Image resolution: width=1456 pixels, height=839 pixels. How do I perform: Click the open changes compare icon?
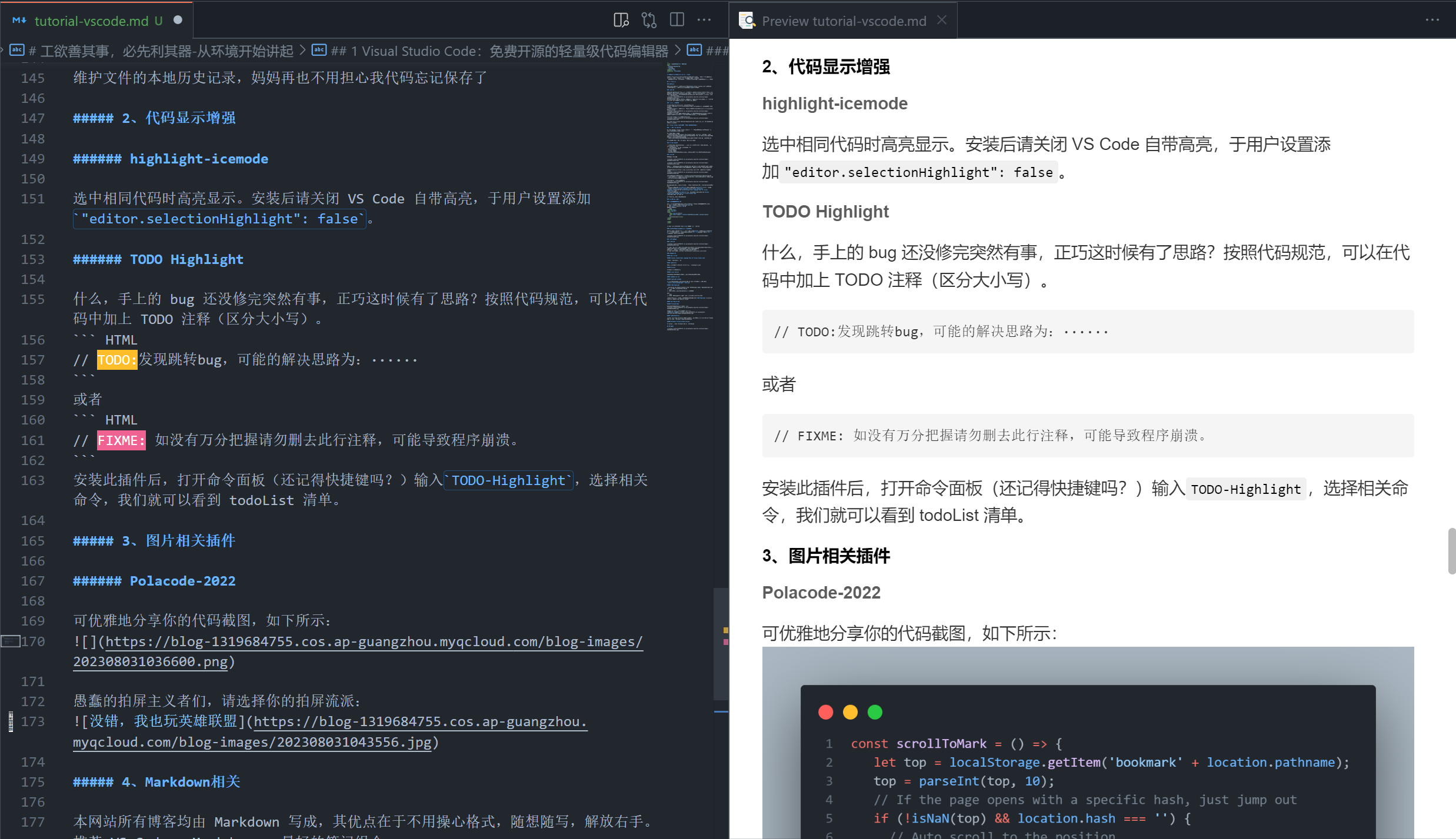coord(649,21)
